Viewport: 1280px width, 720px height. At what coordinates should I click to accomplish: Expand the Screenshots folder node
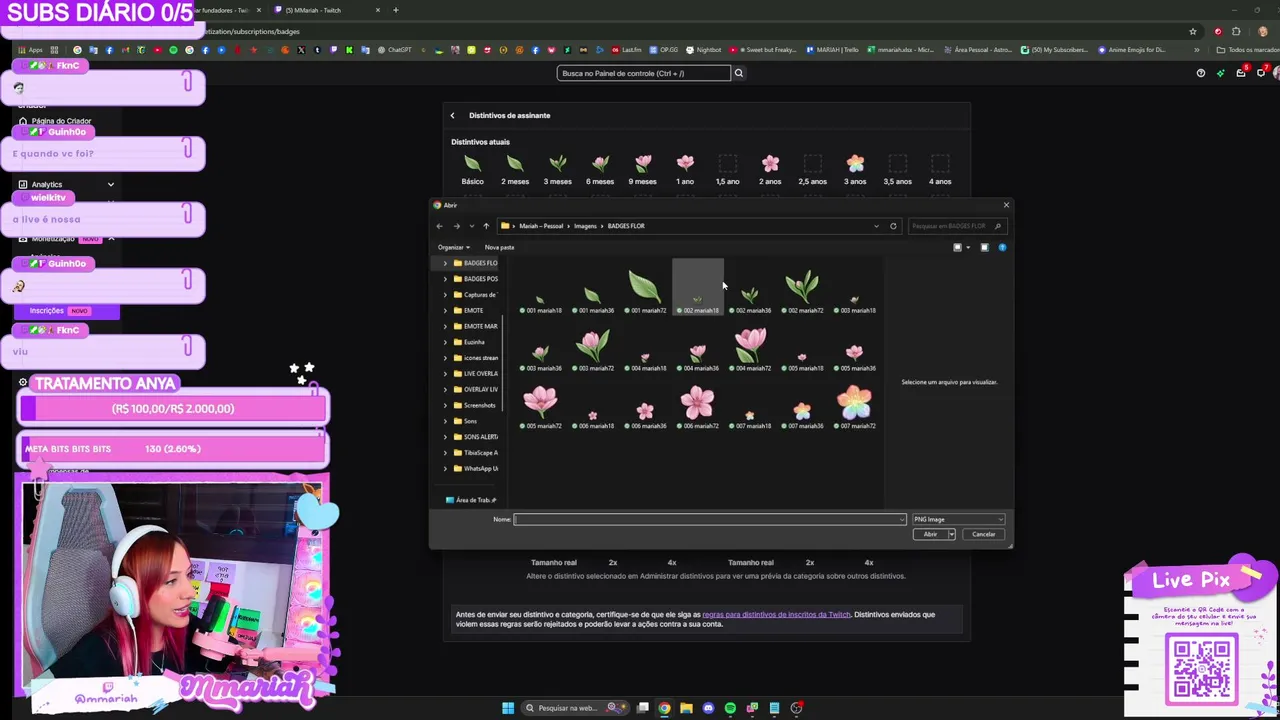(x=445, y=405)
